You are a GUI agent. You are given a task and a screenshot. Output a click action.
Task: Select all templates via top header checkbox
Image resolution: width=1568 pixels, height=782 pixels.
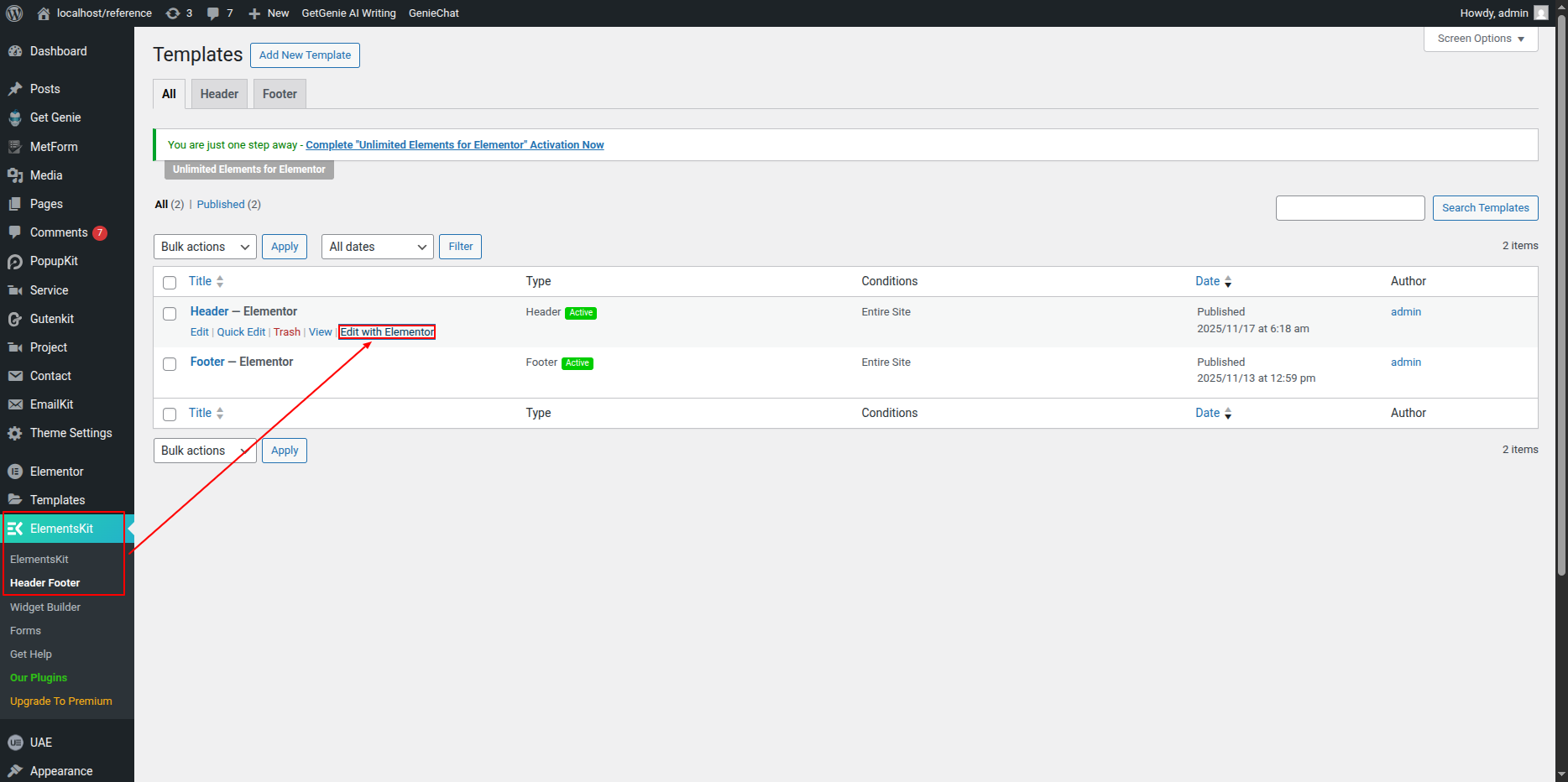(x=170, y=283)
